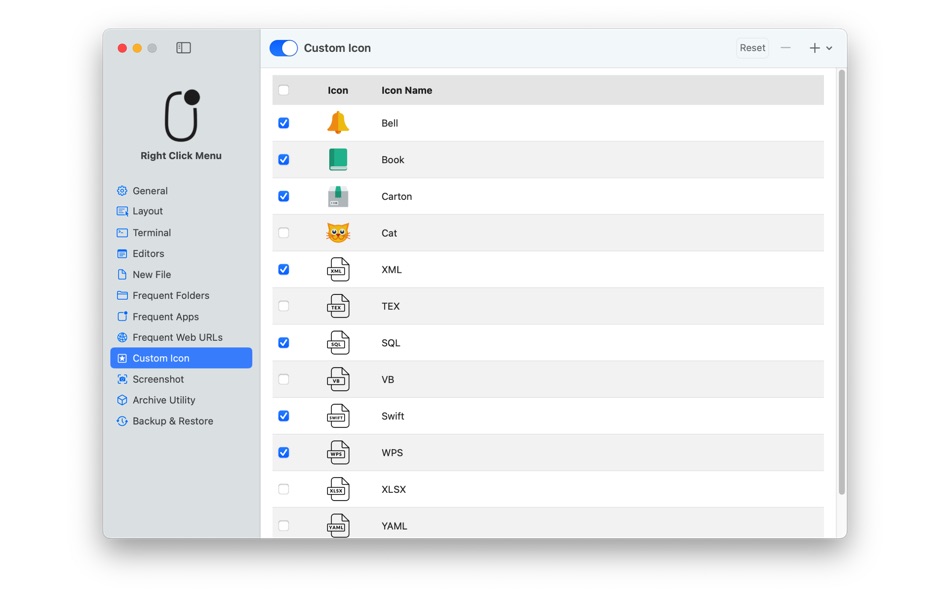Open Backup & Restore section
Screen dimensions: 950x594
[181, 421]
